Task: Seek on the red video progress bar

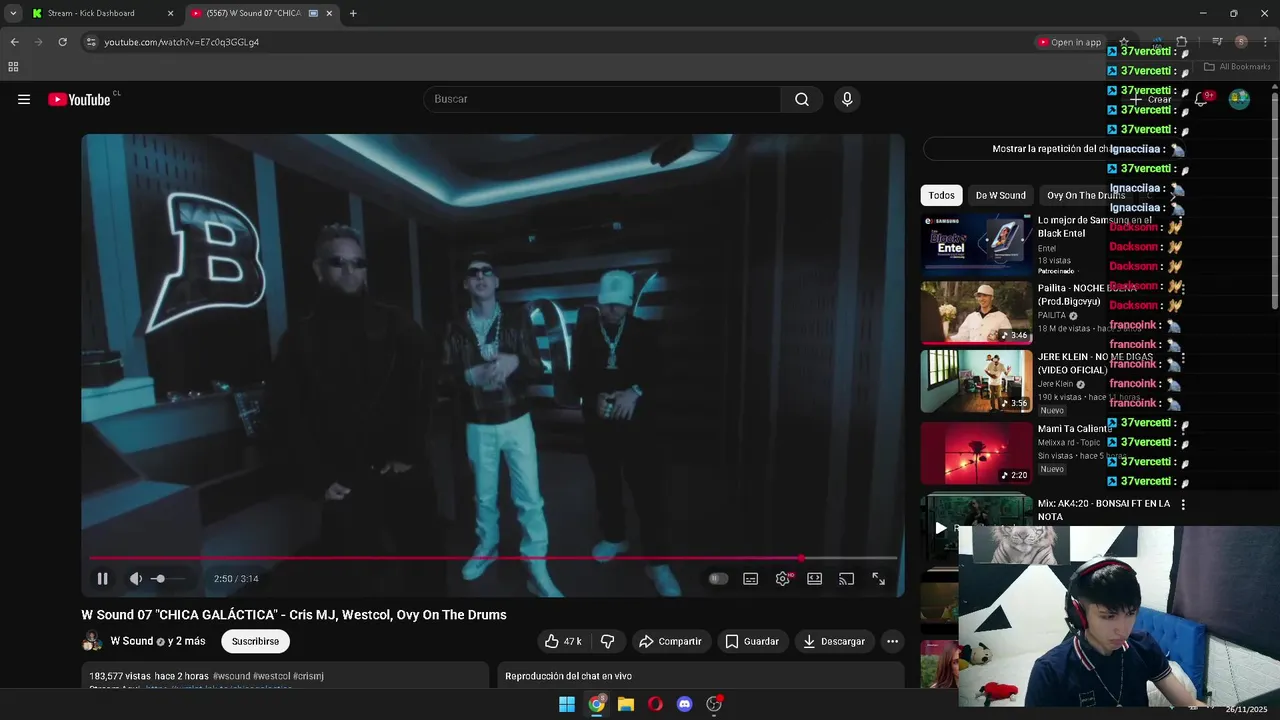Action: (493, 558)
